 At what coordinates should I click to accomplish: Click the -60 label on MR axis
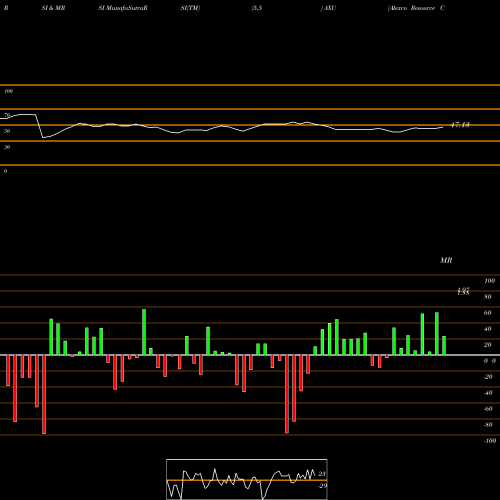coord(488,409)
